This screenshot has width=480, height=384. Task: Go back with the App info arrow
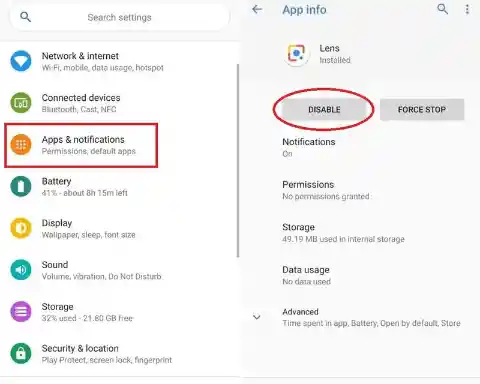tap(257, 9)
